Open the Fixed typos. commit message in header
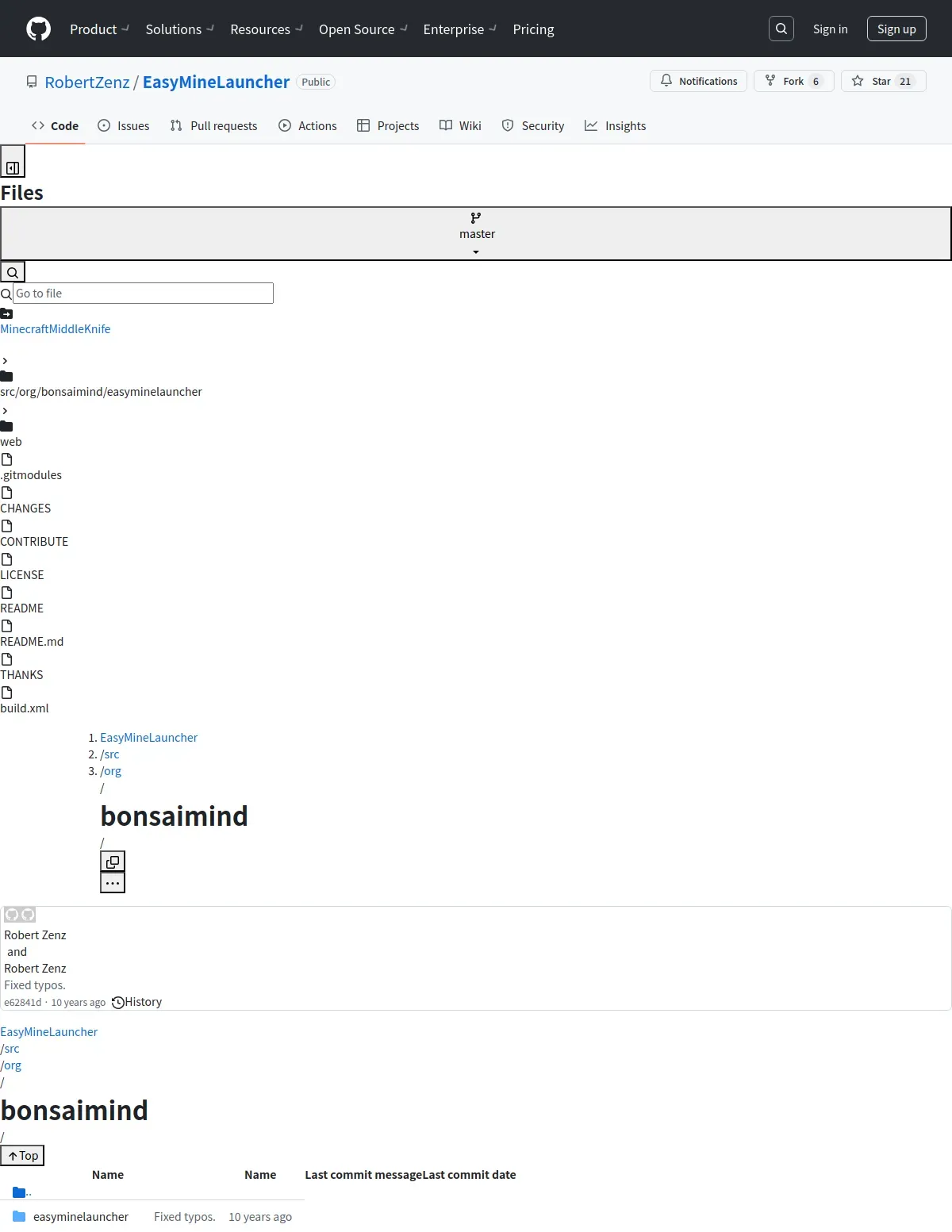952x1232 pixels. 35,985
